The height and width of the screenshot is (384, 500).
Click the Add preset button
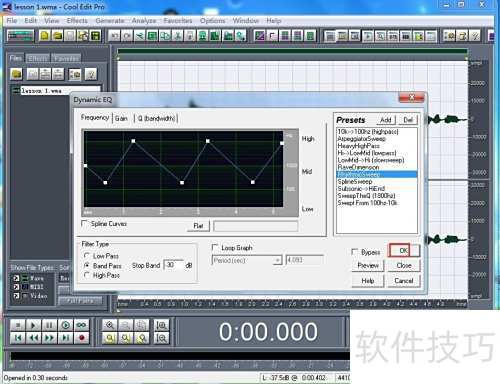point(386,120)
